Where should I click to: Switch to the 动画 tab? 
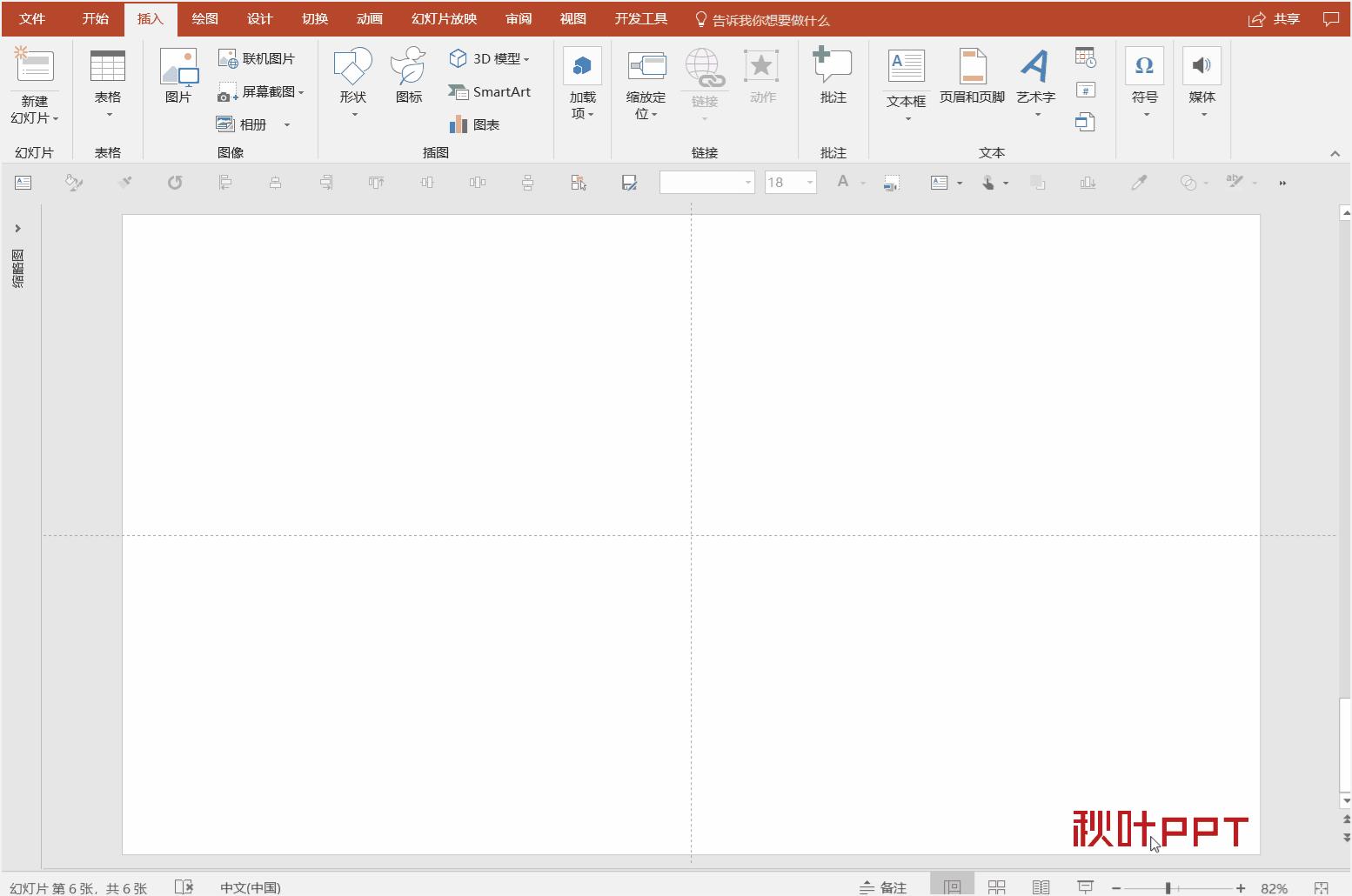tap(369, 19)
